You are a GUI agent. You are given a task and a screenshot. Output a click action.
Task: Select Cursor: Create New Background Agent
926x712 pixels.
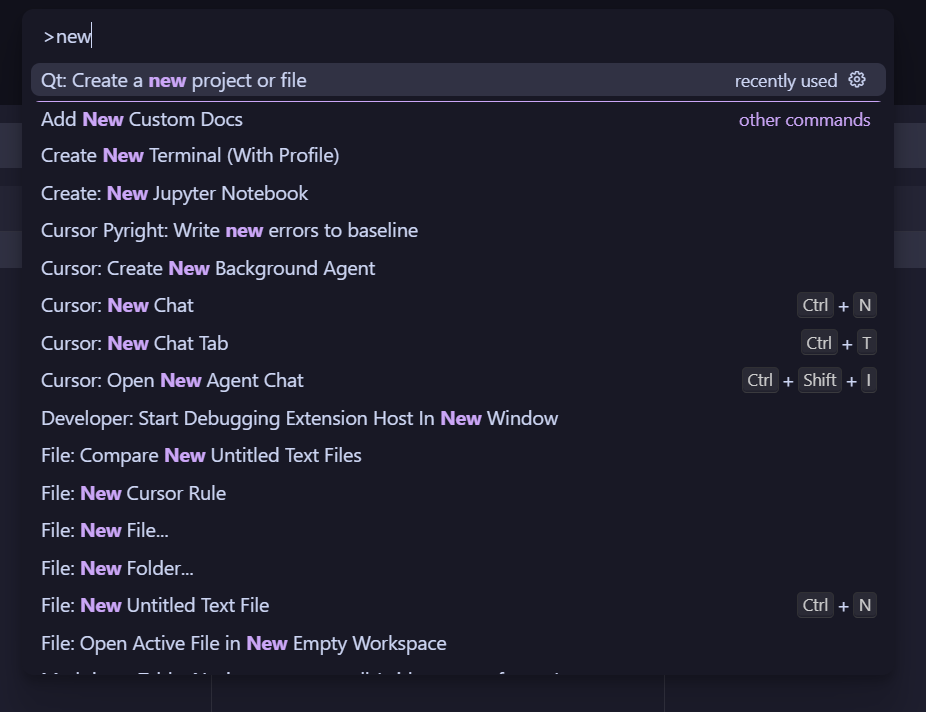[x=208, y=268]
